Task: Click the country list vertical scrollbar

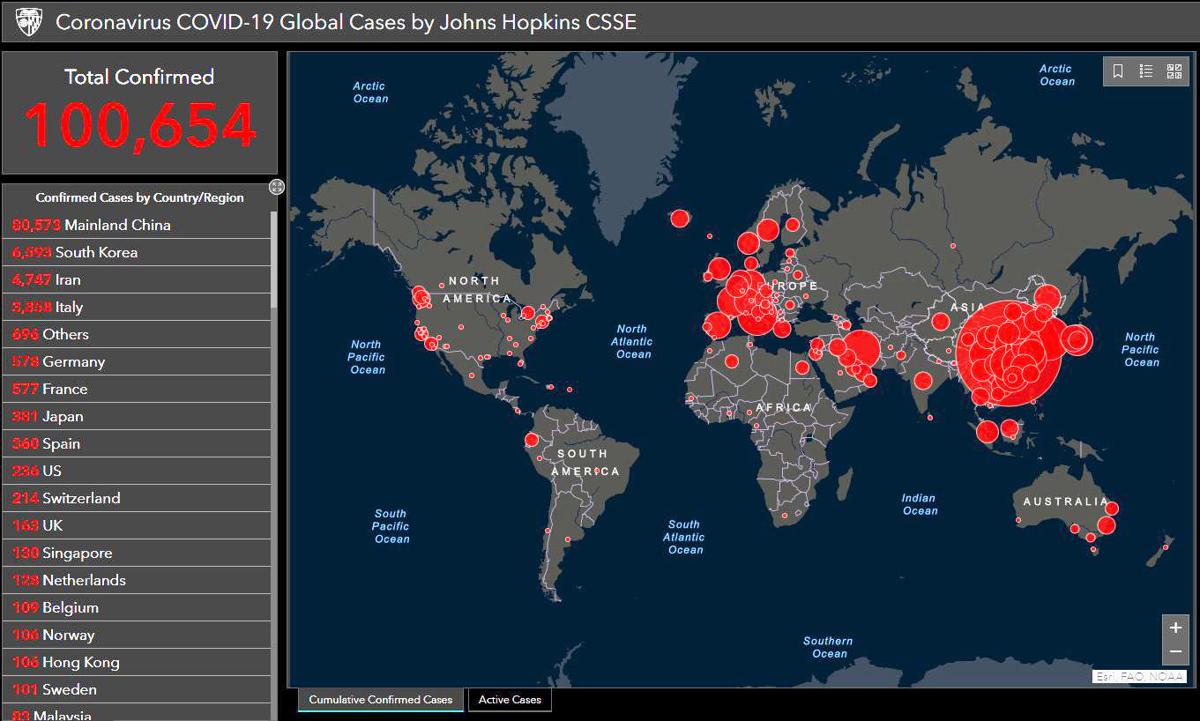Action: pyautogui.click(x=275, y=262)
